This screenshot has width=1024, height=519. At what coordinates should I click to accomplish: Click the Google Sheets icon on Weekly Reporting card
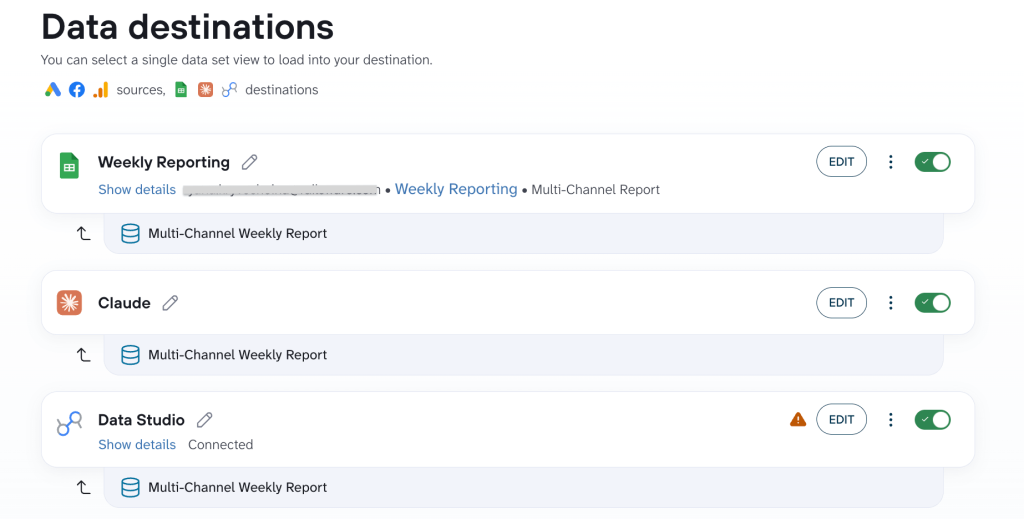click(69, 166)
